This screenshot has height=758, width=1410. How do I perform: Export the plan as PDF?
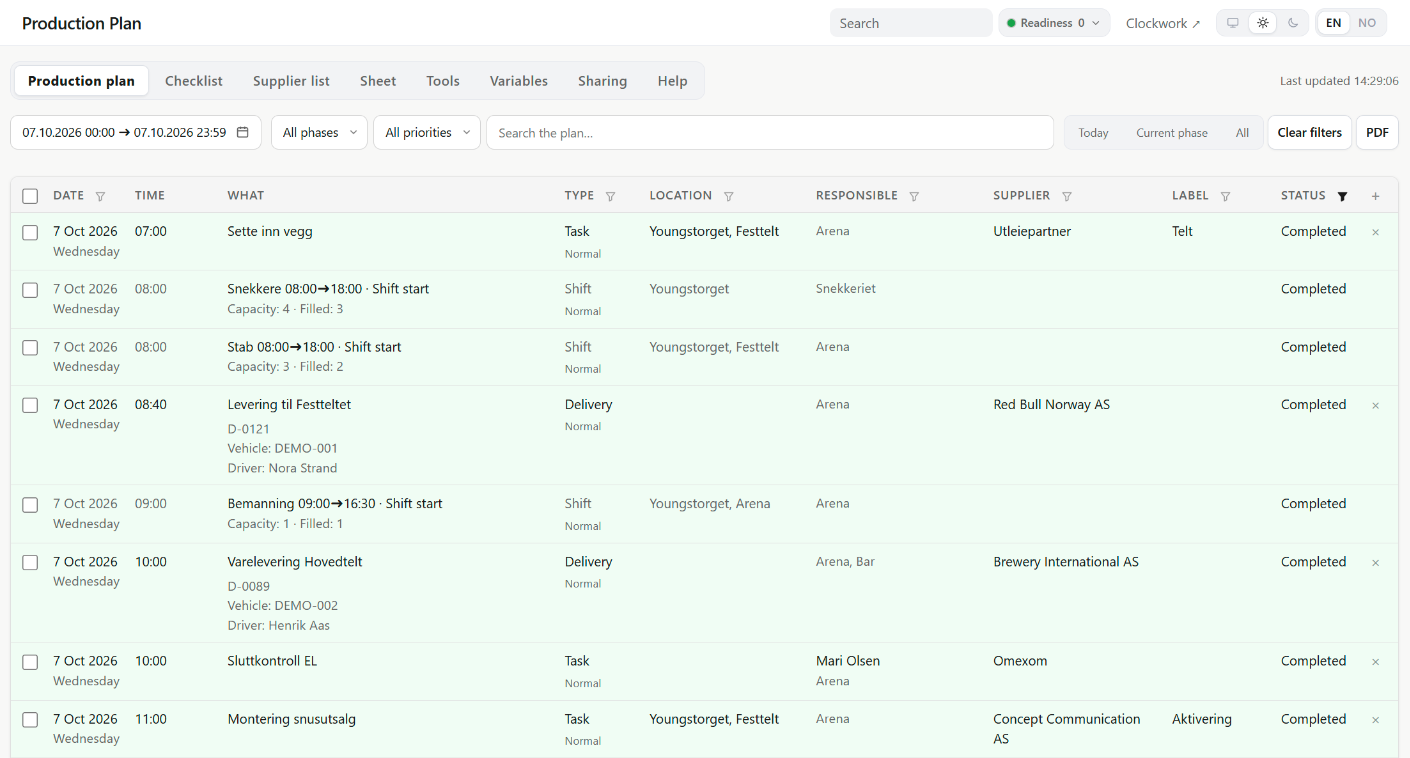1377,132
